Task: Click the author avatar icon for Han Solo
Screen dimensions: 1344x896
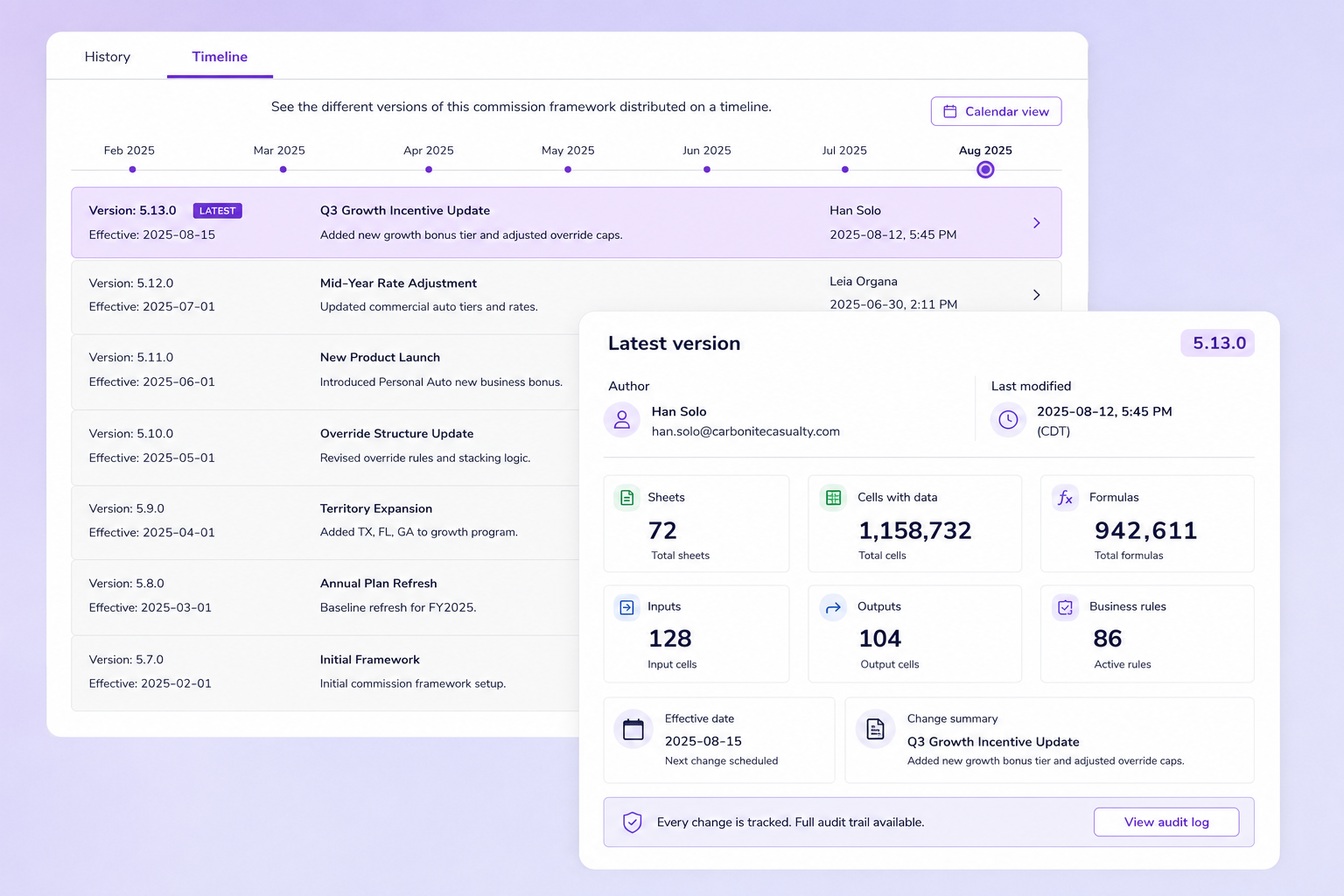Action: (x=622, y=420)
